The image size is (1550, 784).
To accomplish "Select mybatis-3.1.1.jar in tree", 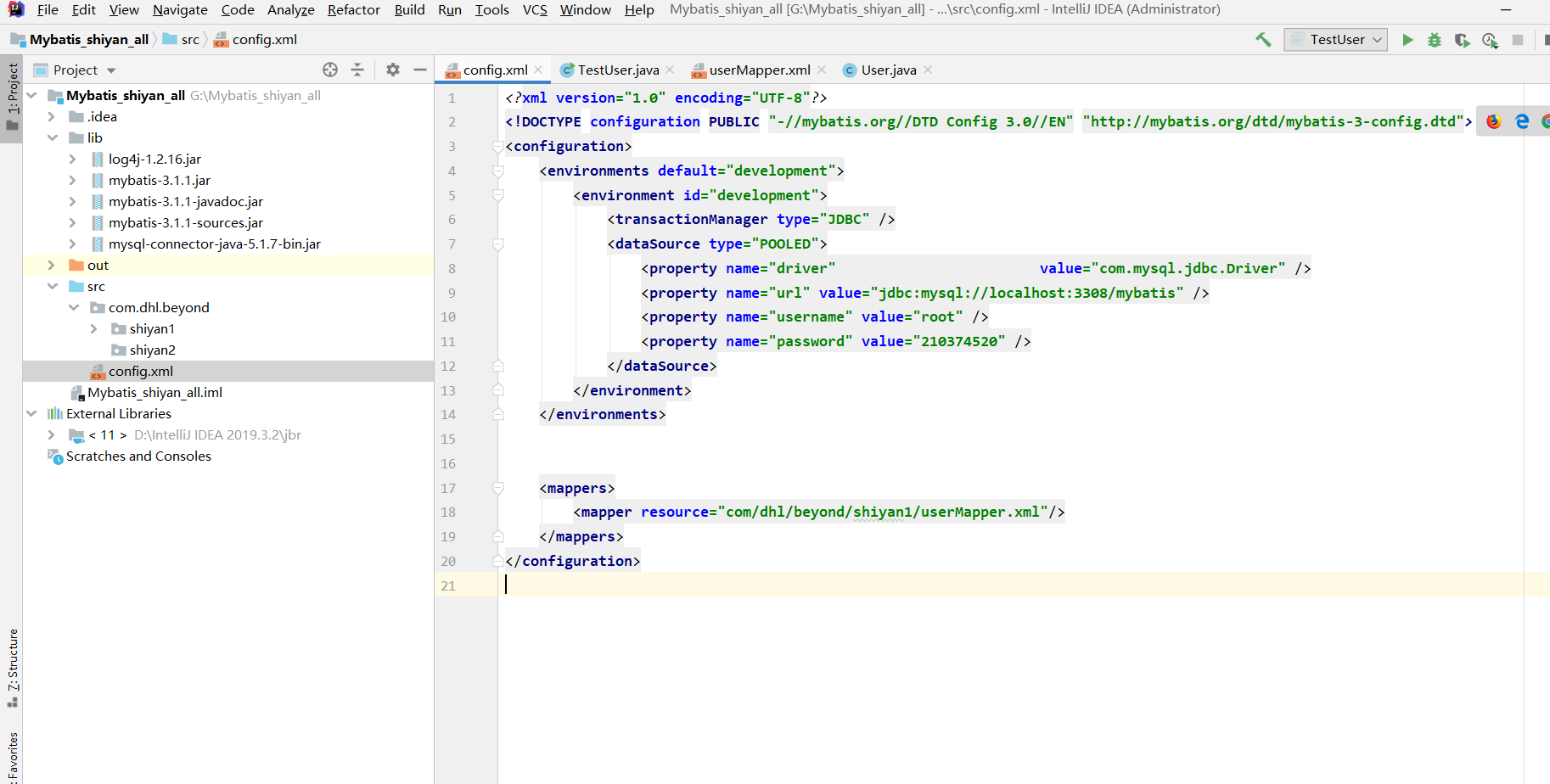I will pyautogui.click(x=159, y=180).
